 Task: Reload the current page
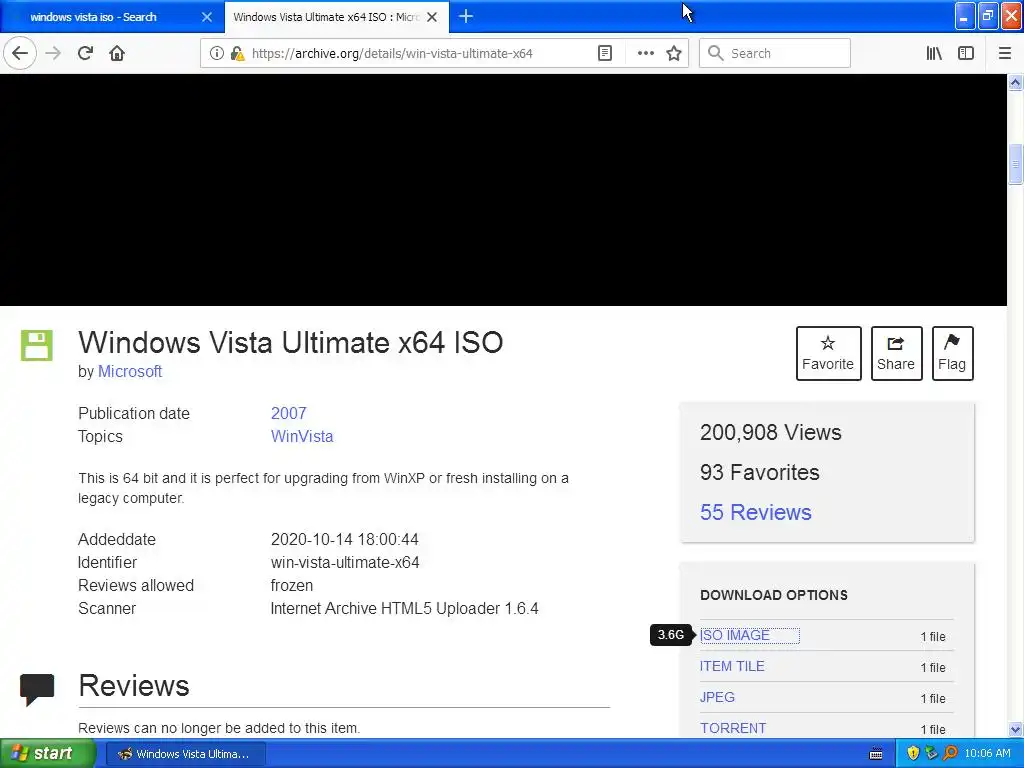click(85, 53)
